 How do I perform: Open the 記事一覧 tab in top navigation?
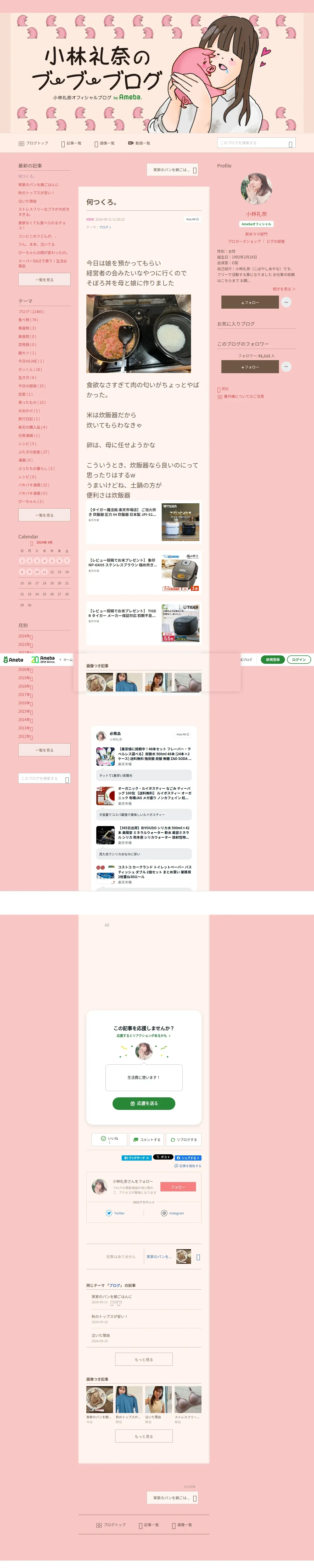click(x=71, y=143)
